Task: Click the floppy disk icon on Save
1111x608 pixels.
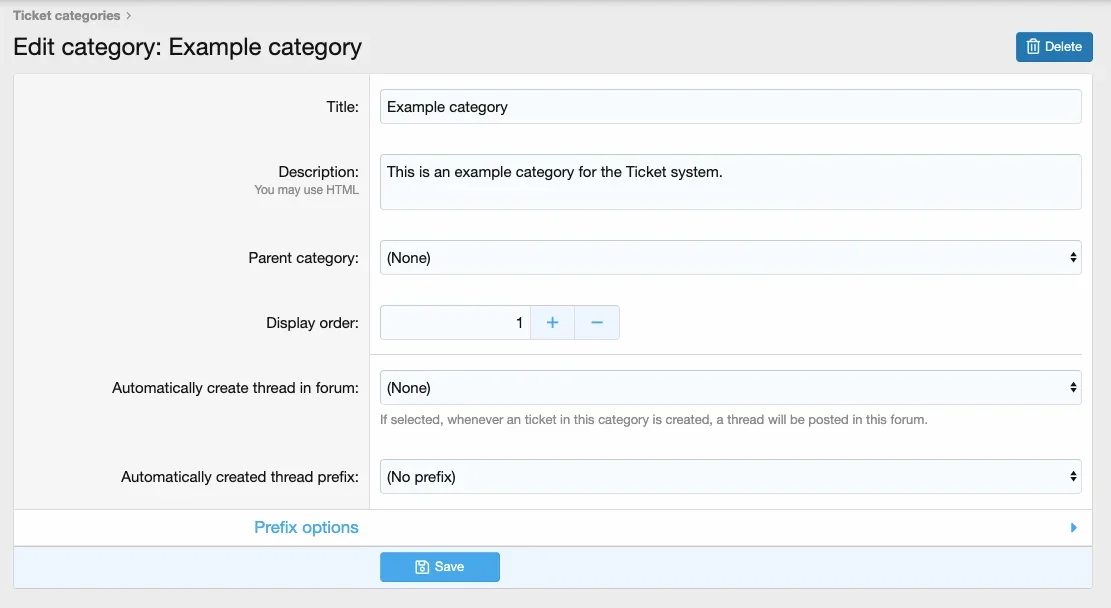Action: click(422, 567)
